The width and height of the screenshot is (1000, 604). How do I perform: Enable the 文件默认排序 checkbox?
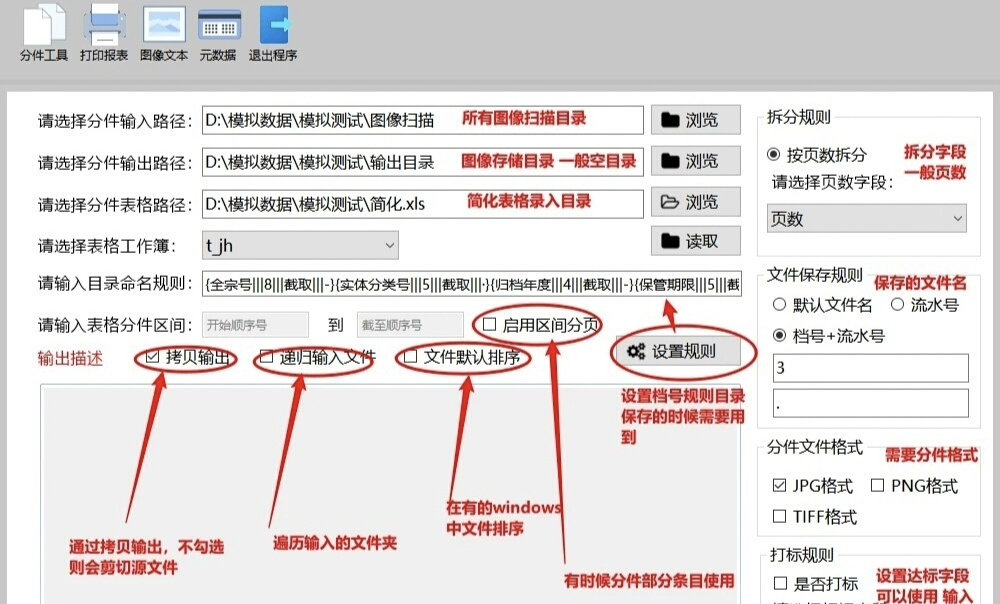point(411,357)
